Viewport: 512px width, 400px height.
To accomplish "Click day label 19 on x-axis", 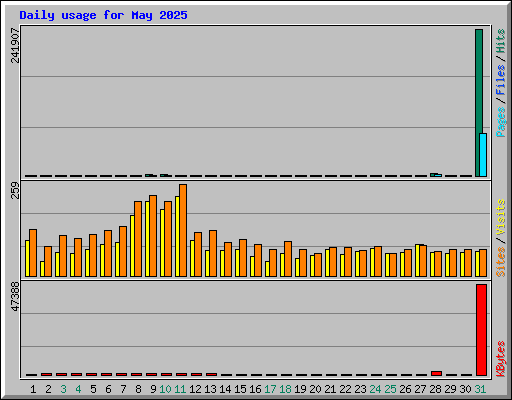I will click(300, 389).
